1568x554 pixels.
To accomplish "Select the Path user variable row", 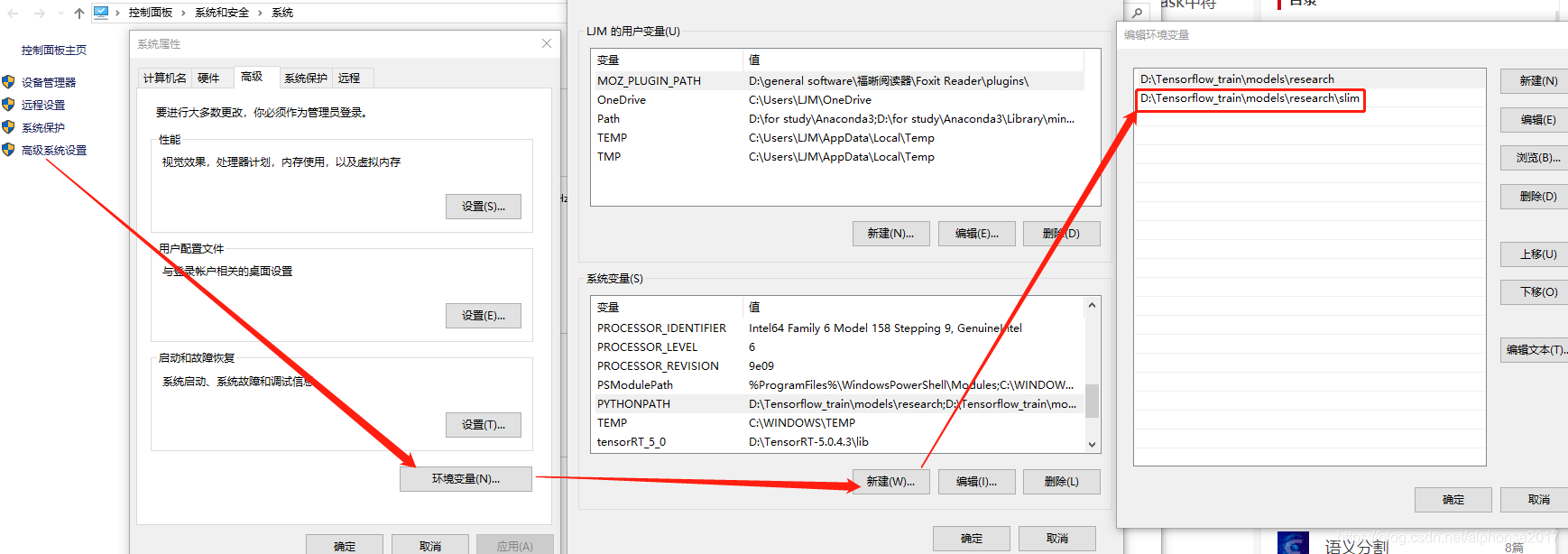I will [x=838, y=119].
